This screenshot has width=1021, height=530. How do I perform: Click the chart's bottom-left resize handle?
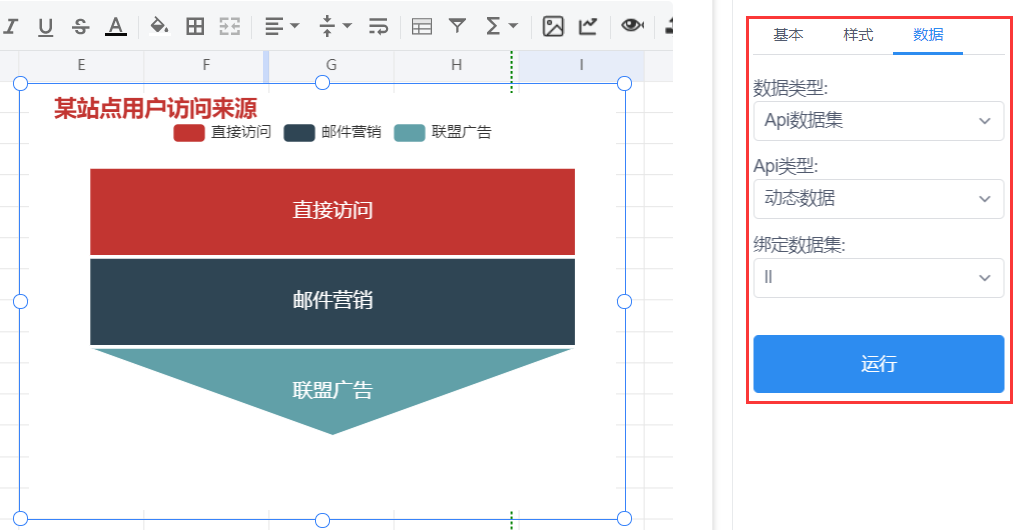click(20, 518)
